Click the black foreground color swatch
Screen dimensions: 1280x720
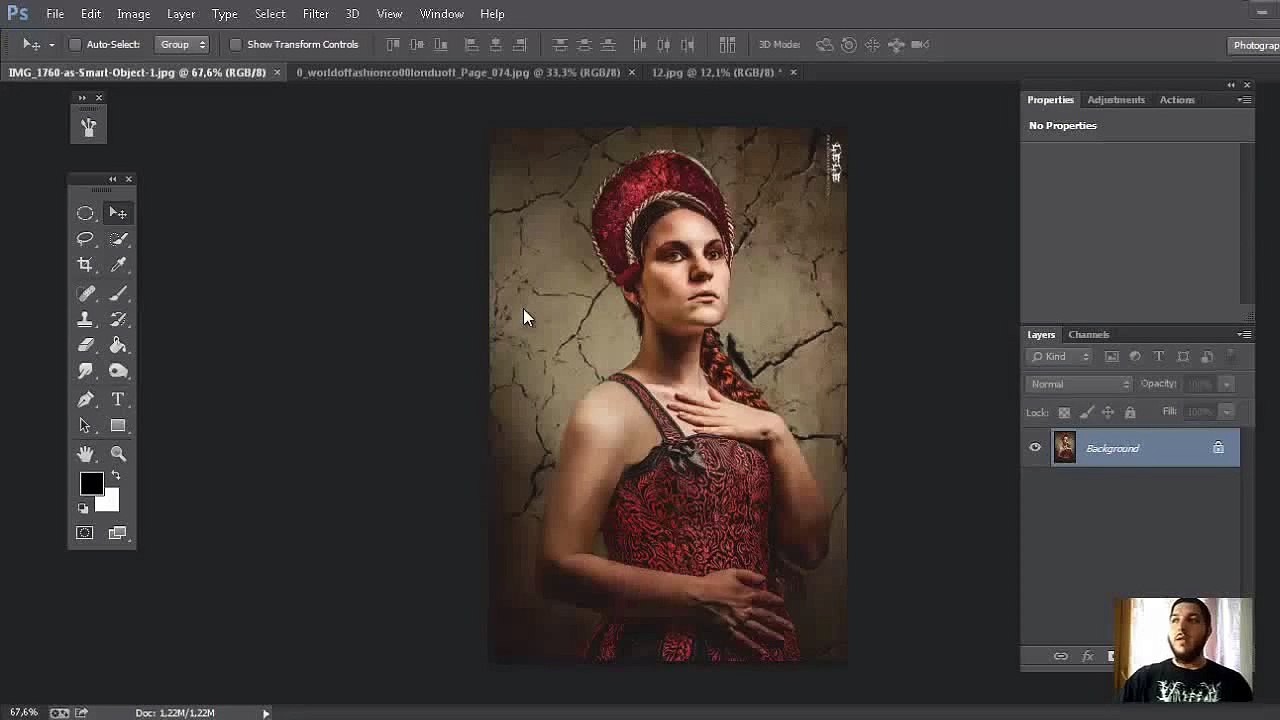(x=90, y=484)
